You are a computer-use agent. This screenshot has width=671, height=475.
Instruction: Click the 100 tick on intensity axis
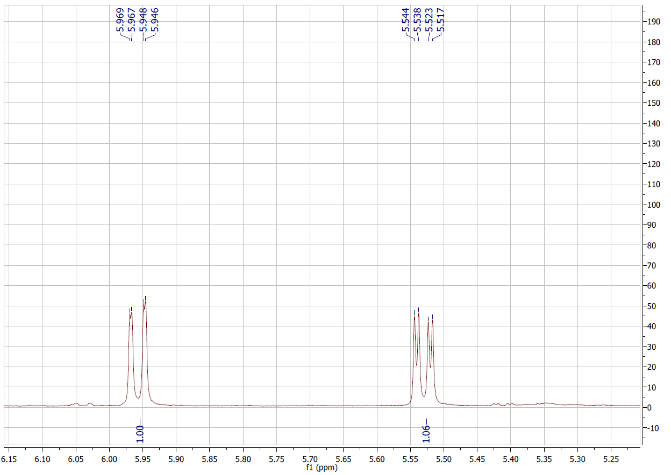tap(653, 204)
